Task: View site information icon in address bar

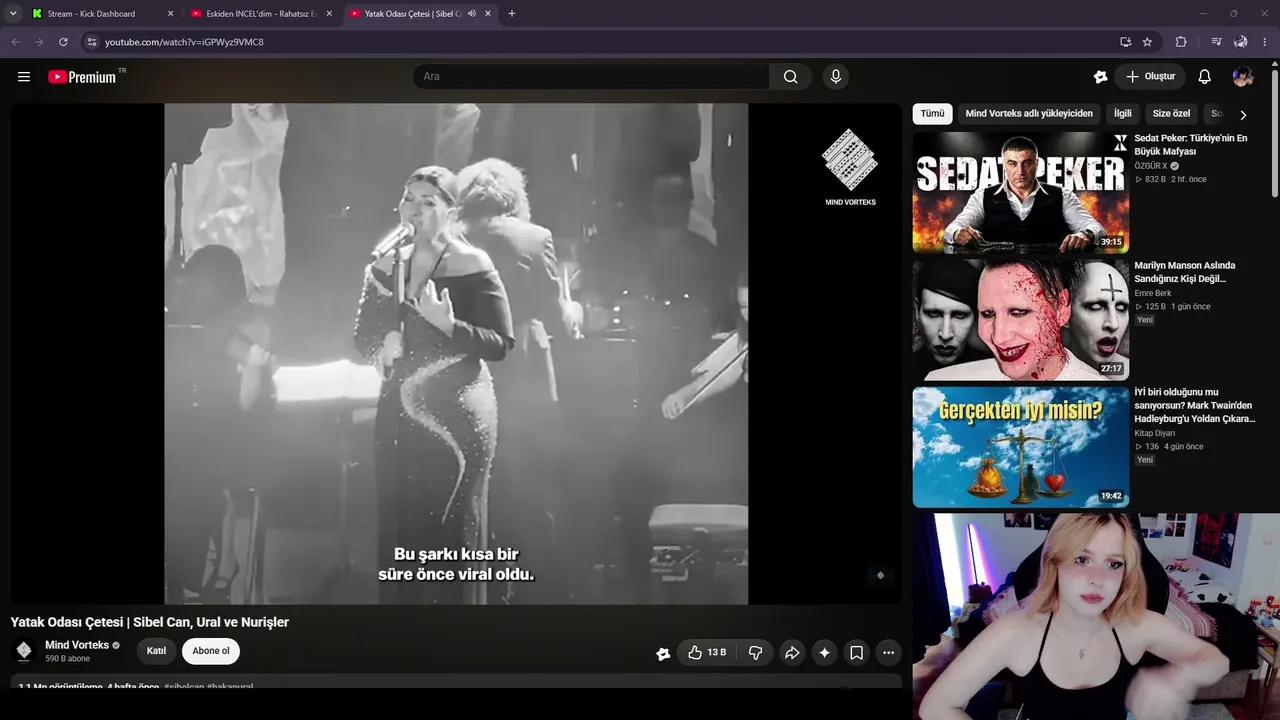Action: (x=91, y=42)
